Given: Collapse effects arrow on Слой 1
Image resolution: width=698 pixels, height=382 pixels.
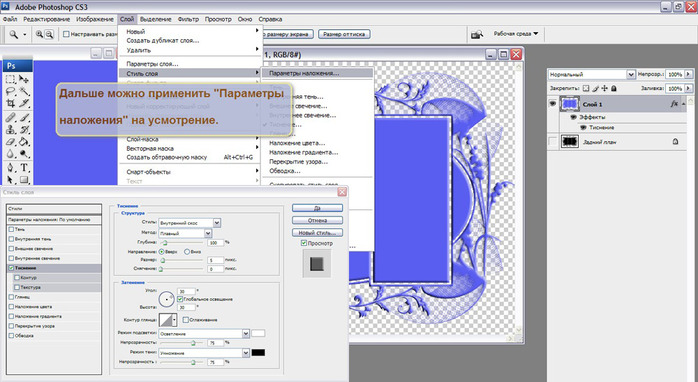Looking at the screenshot, I should coord(684,104).
